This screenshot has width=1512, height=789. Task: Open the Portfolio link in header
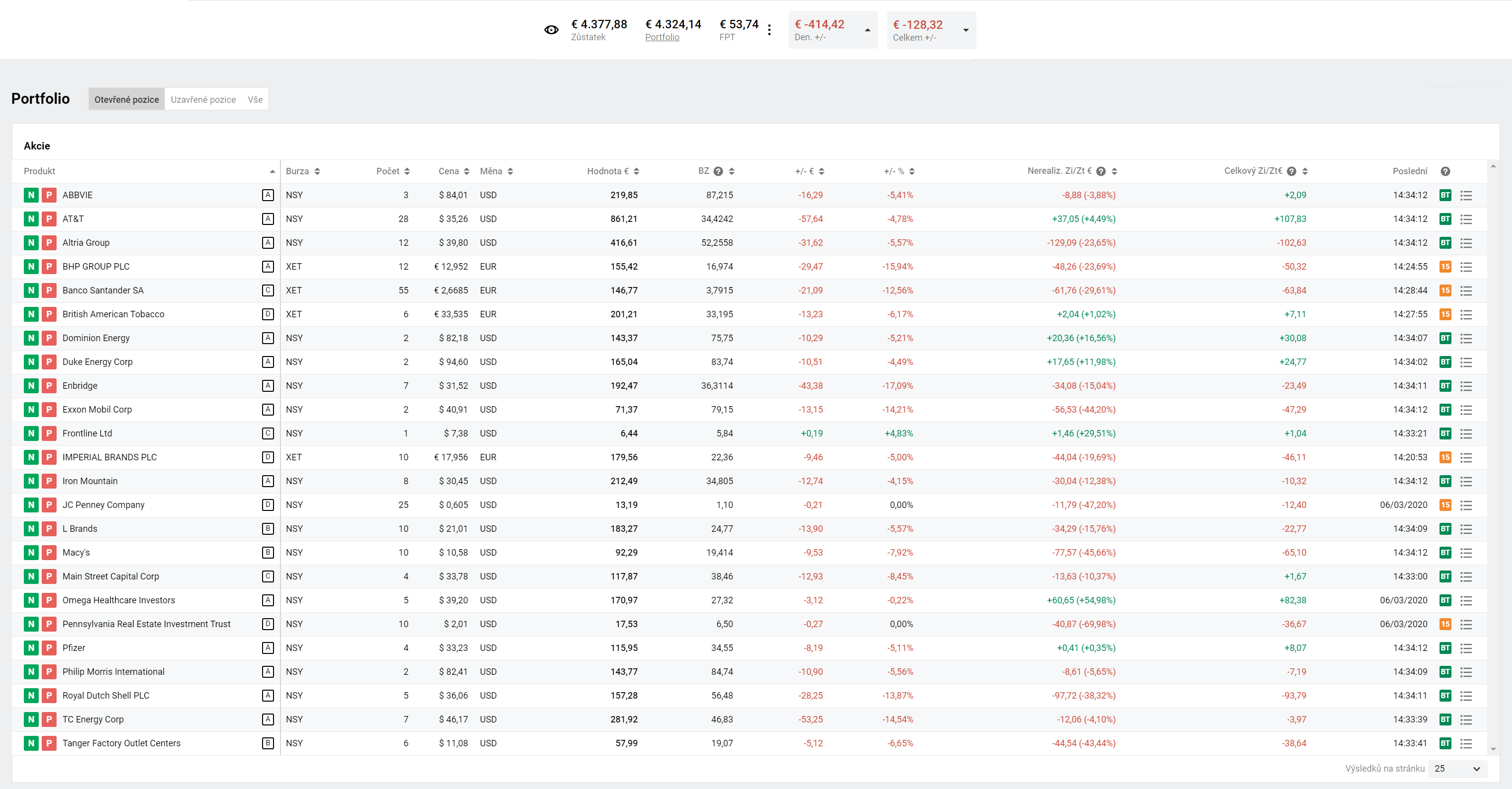662,37
